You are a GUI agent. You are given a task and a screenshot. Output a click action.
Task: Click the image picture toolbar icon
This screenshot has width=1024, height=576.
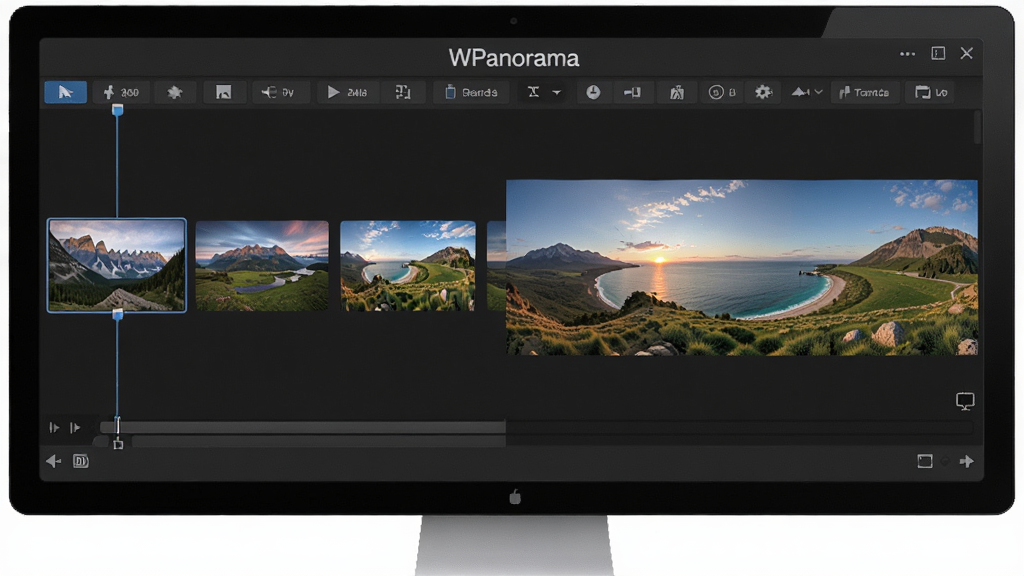tap(223, 92)
